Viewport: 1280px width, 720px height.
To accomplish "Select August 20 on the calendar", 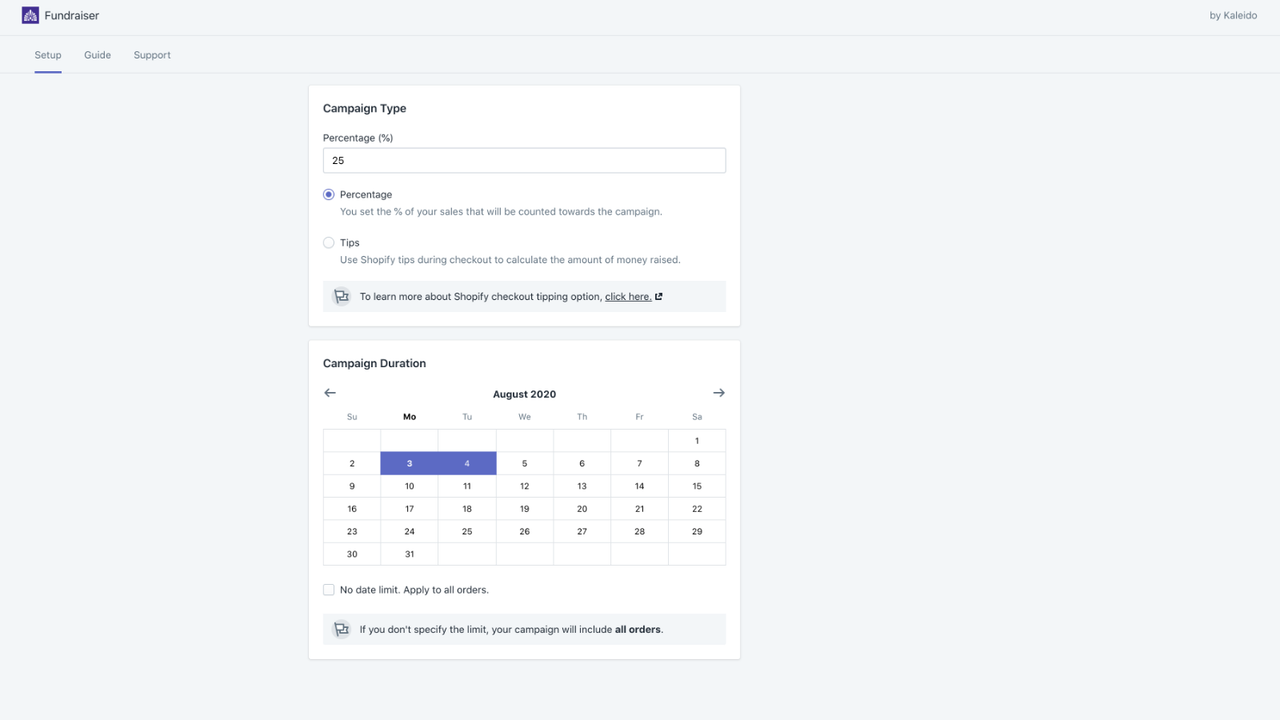I will 581,508.
